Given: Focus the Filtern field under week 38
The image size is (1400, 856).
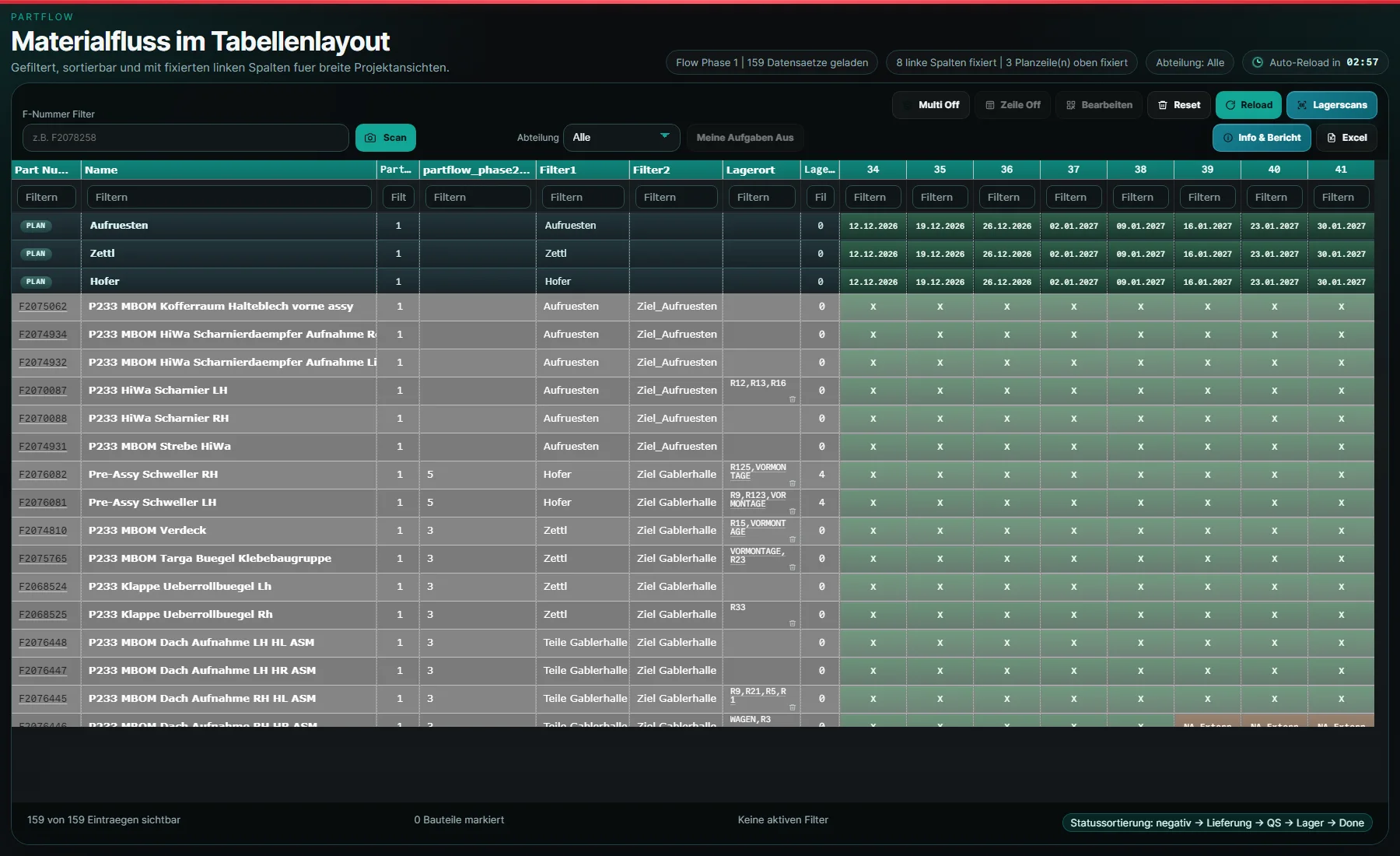Looking at the screenshot, I should tap(1140, 198).
